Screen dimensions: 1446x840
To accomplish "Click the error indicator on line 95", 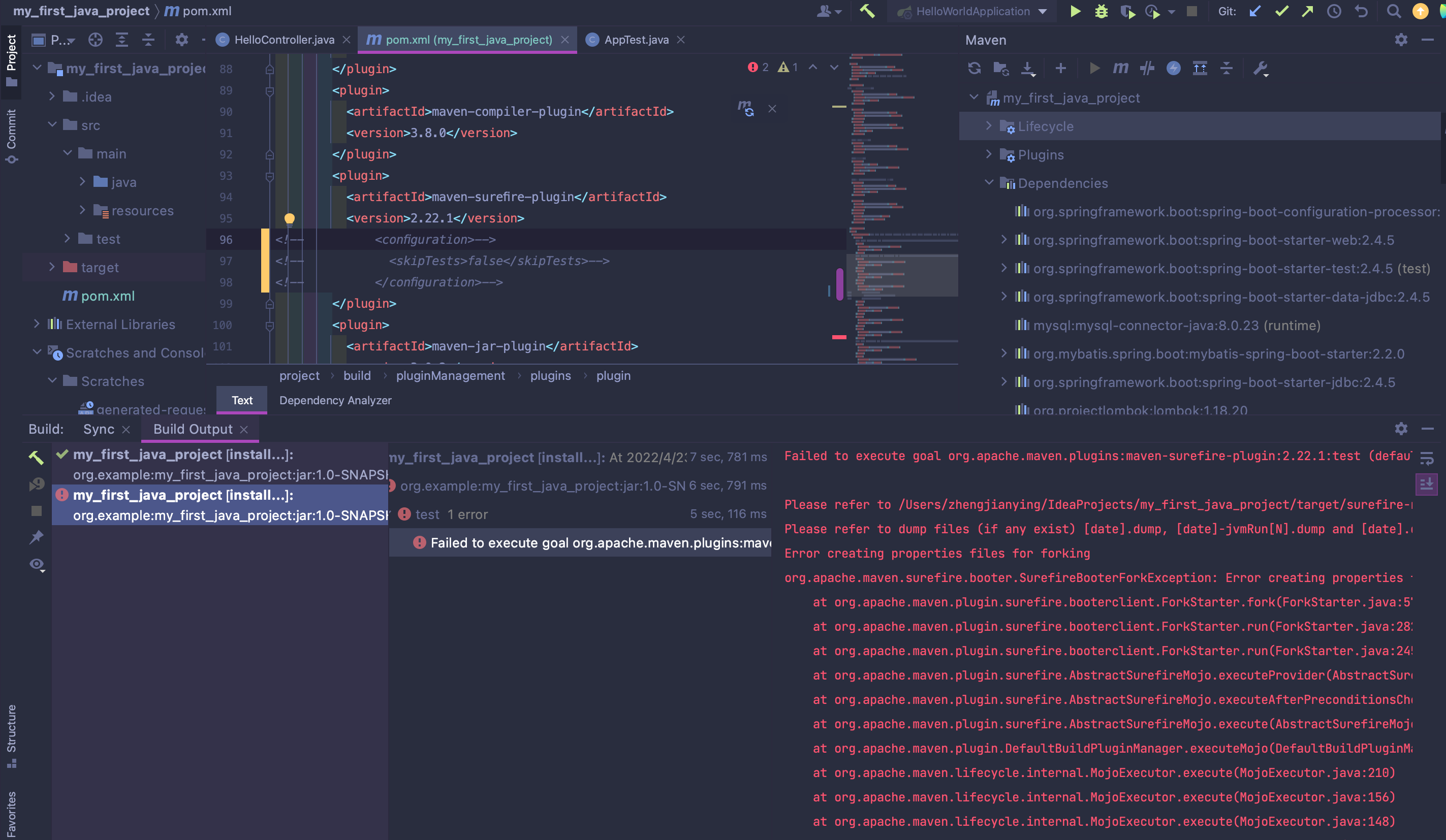I will tap(289, 218).
